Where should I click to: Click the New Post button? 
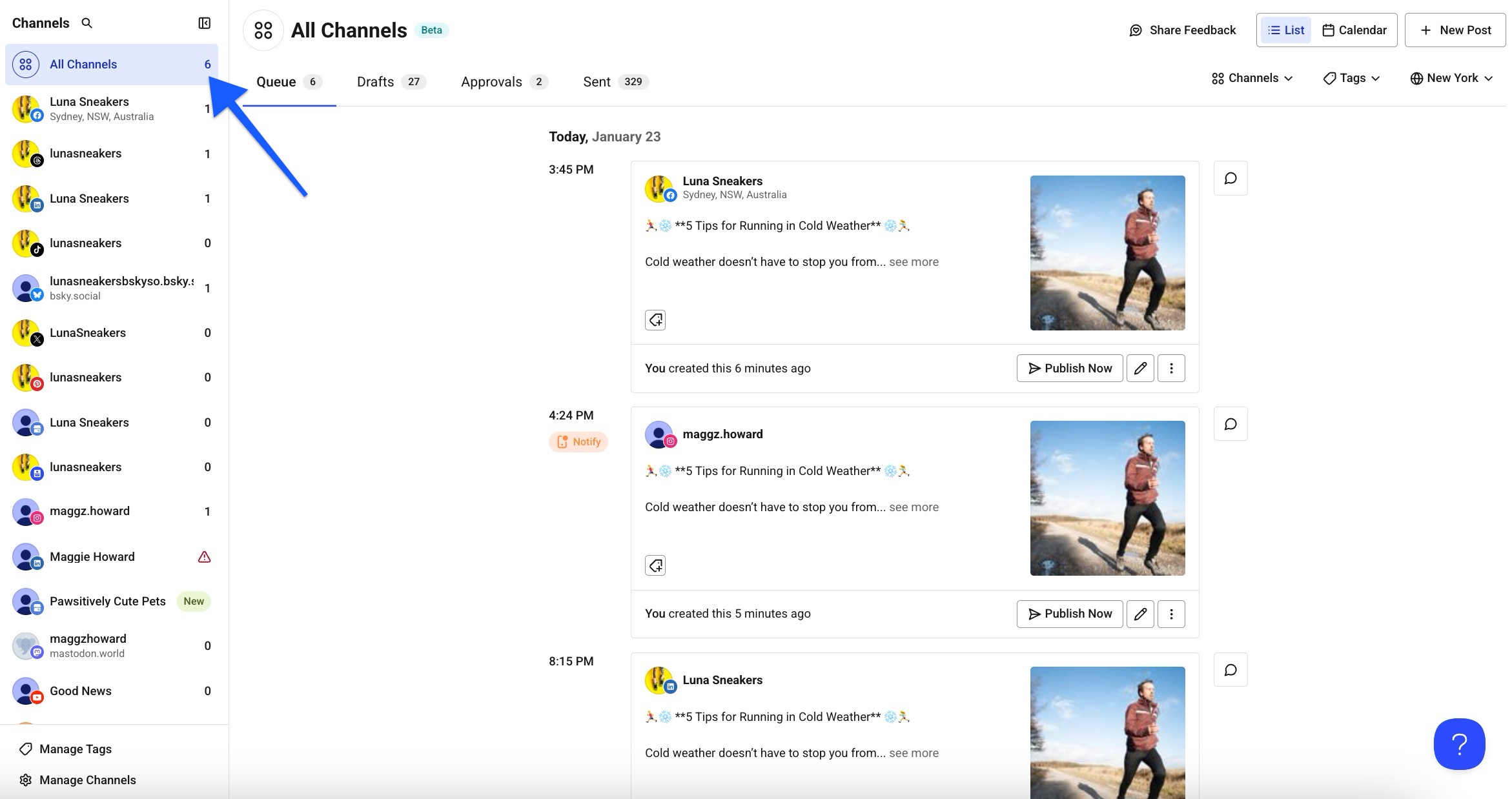pos(1455,30)
